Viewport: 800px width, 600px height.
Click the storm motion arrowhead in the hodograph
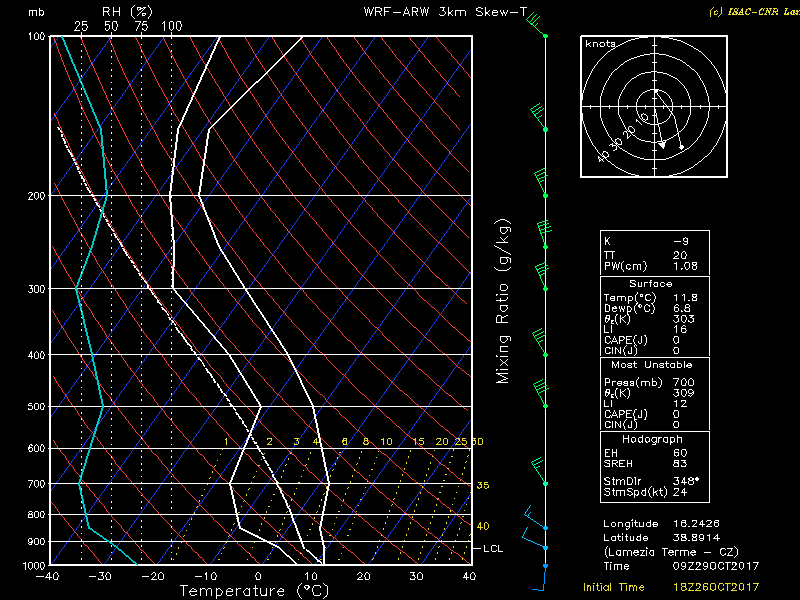(662, 145)
